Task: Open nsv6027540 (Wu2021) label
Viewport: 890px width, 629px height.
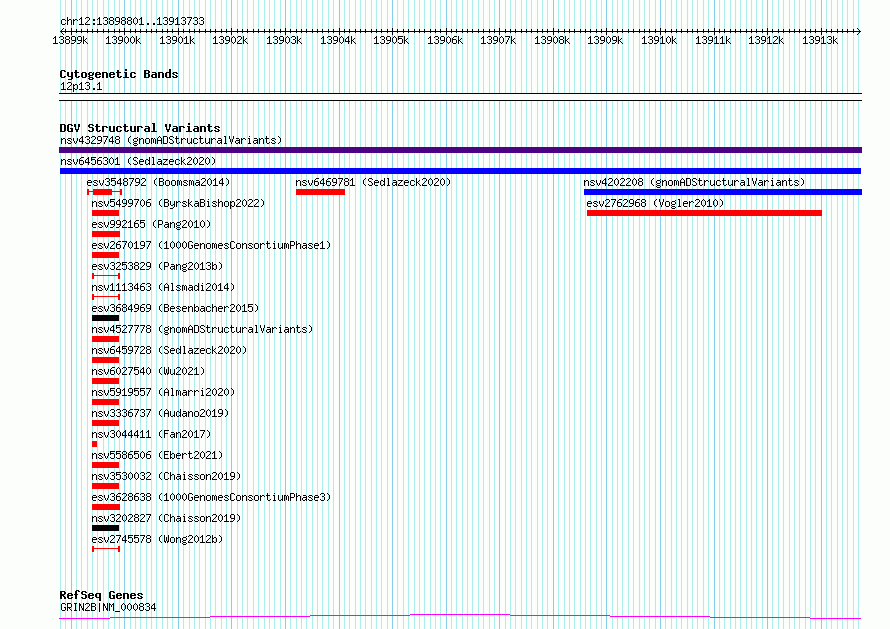Action: pyautogui.click(x=148, y=371)
